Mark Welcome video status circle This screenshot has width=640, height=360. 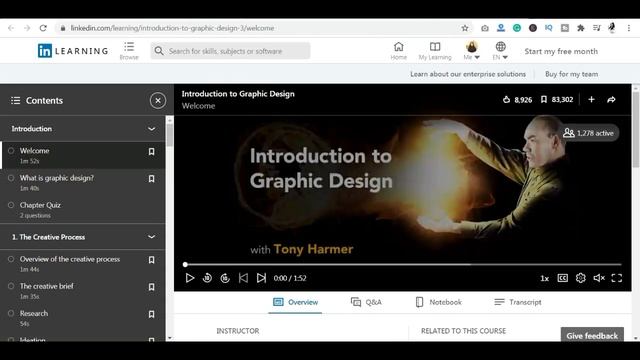pos(11,151)
